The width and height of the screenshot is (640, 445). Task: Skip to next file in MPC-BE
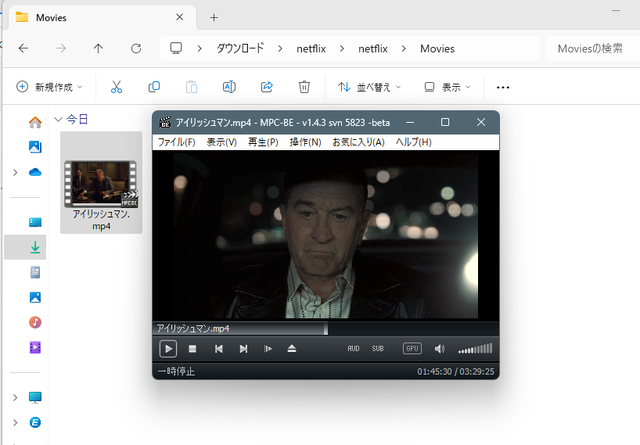243,349
